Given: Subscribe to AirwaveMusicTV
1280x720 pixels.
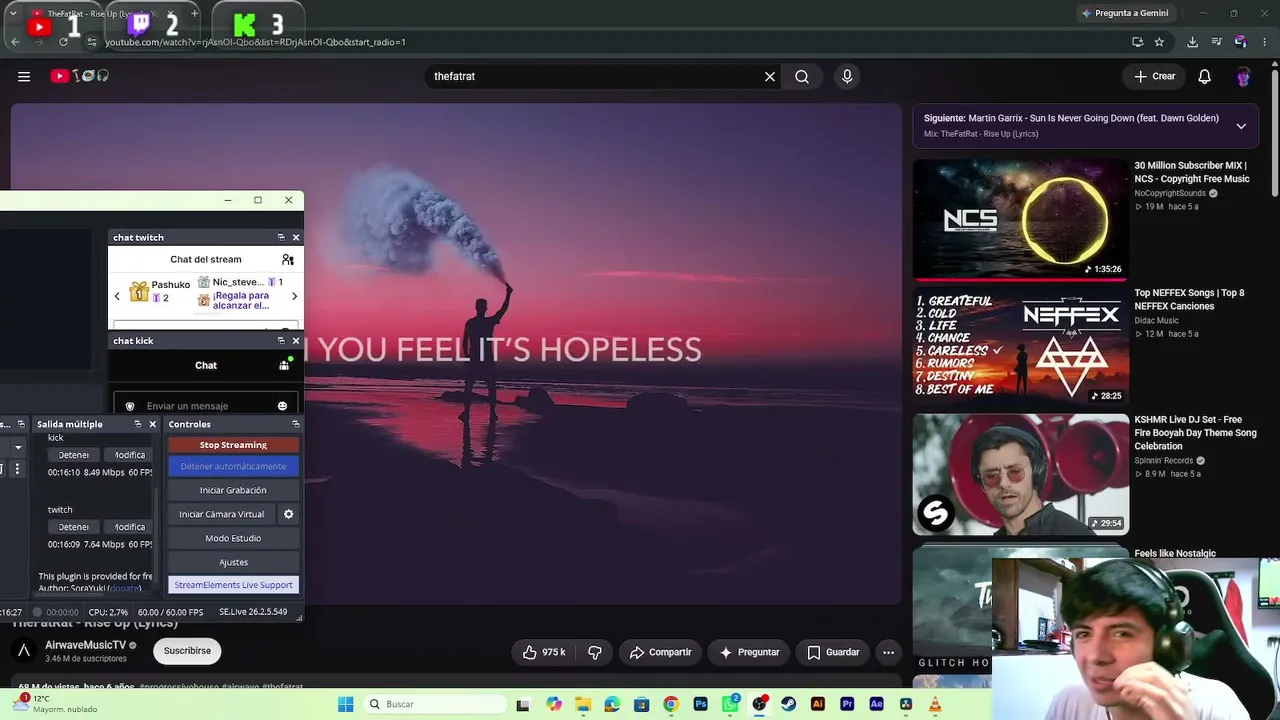Looking at the screenshot, I should pyautogui.click(x=188, y=651).
